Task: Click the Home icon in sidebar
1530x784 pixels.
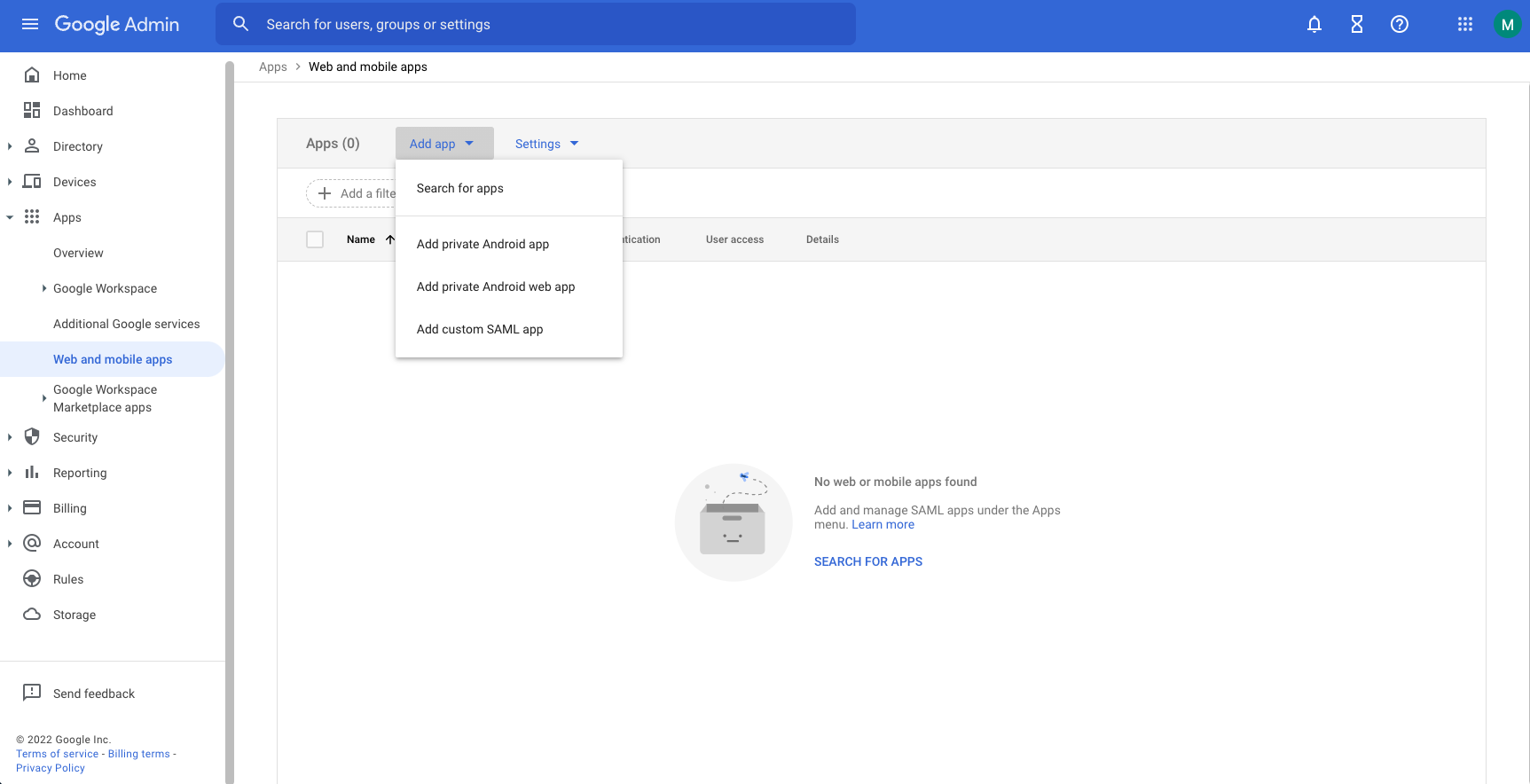Action: pos(32,75)
